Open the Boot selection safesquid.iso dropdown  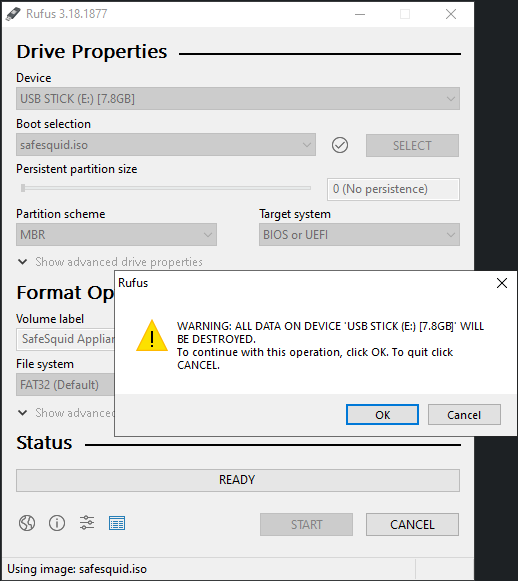166,145
